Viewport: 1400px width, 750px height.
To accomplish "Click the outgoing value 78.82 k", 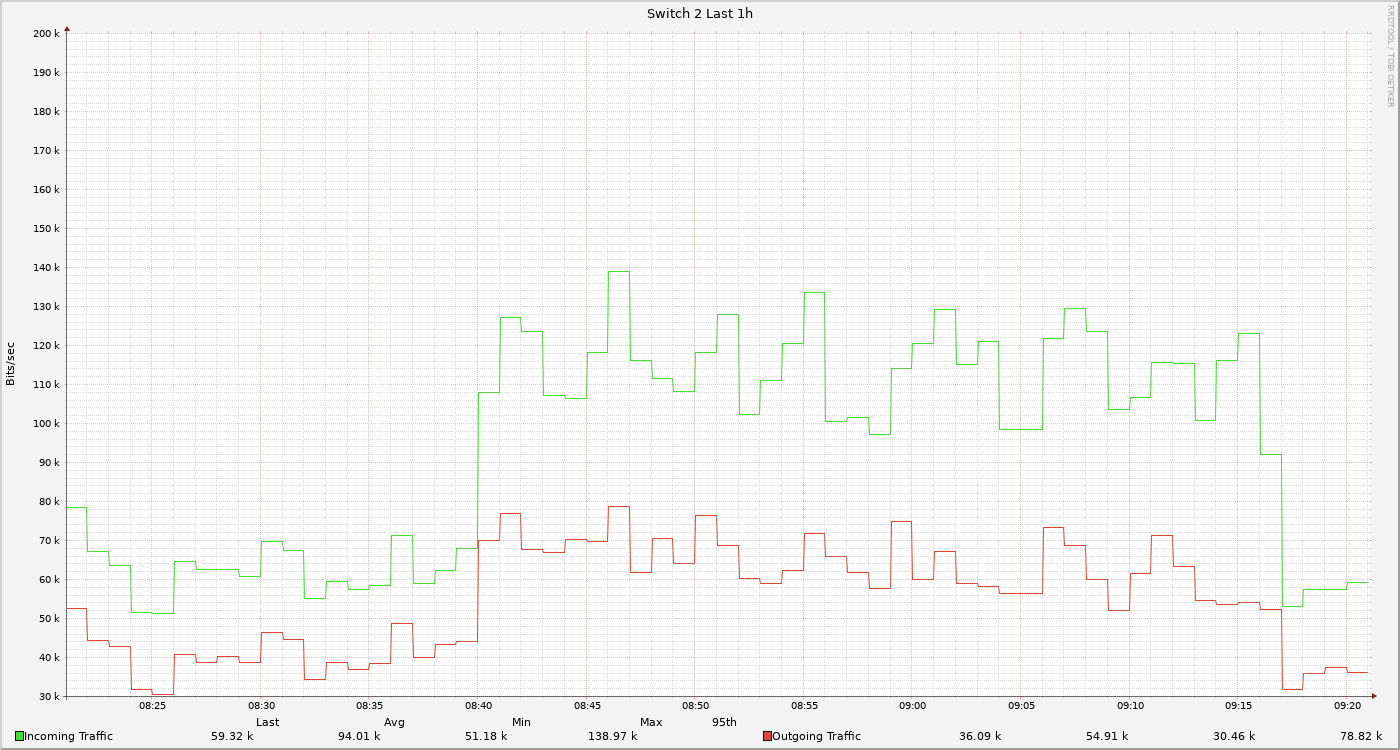I will pos(1360,736).
